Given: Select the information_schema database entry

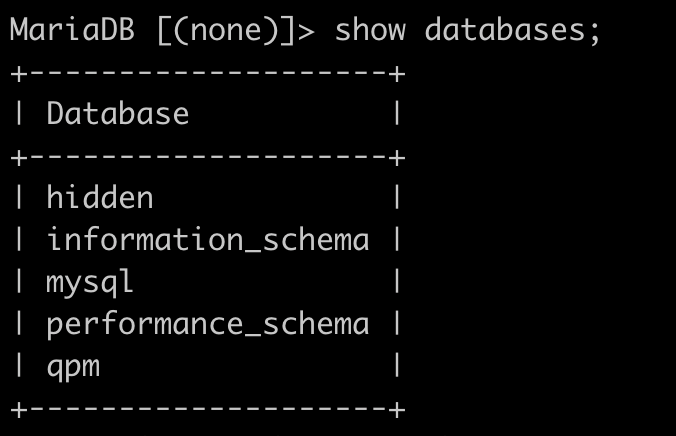Looking at the screenshot, I should 208,239.
